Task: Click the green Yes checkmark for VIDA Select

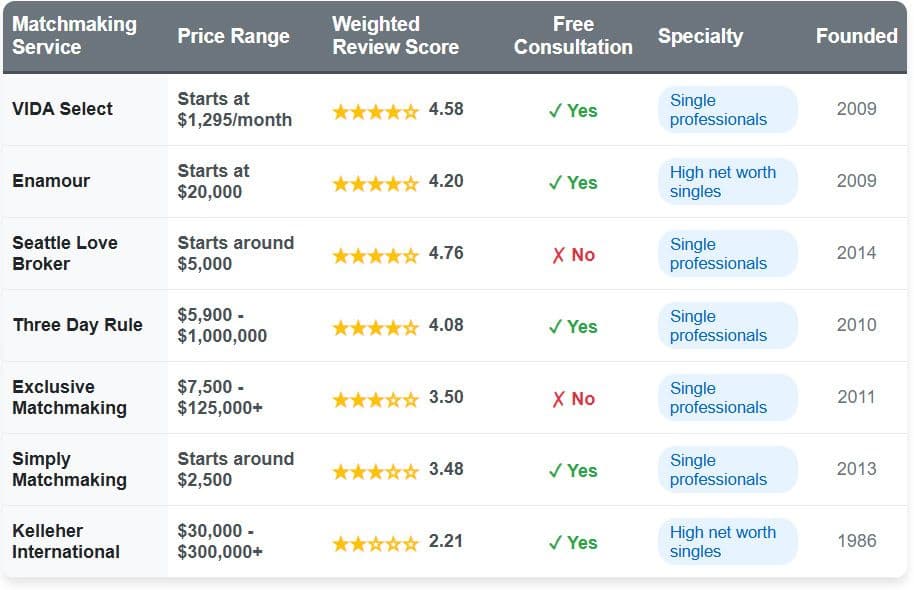Action: 573,111
